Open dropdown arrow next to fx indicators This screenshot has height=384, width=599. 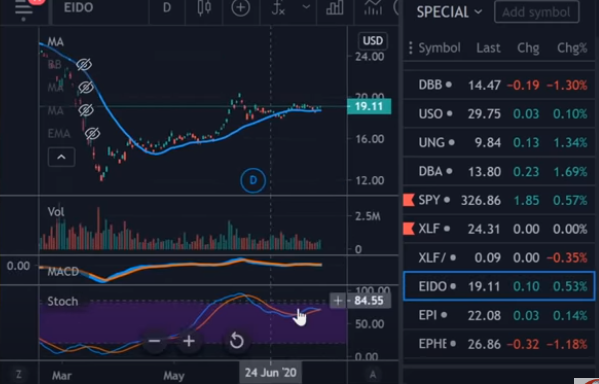point(306,7)
